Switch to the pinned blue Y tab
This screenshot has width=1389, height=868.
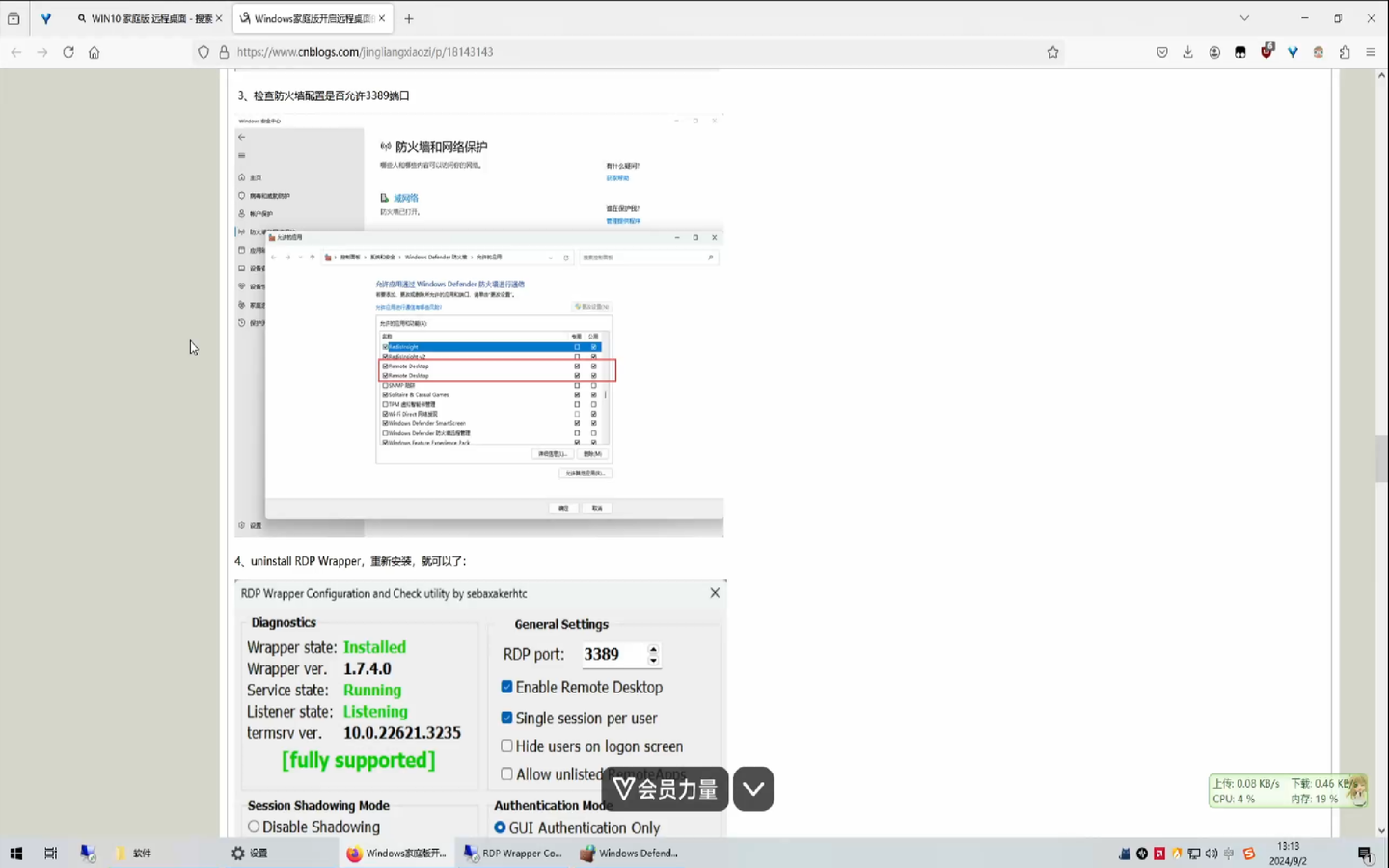tap(45, 18)
